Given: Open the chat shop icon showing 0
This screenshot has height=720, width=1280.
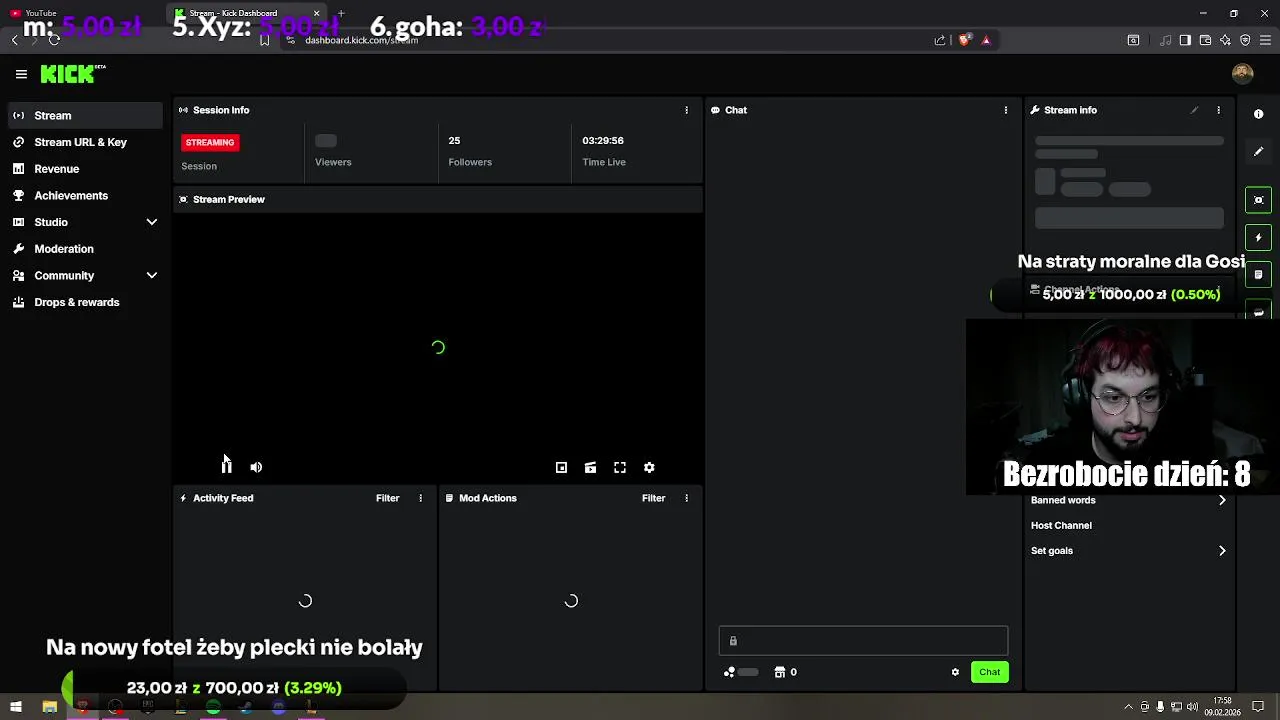Looking at the screenshot, I should [785, 672].
